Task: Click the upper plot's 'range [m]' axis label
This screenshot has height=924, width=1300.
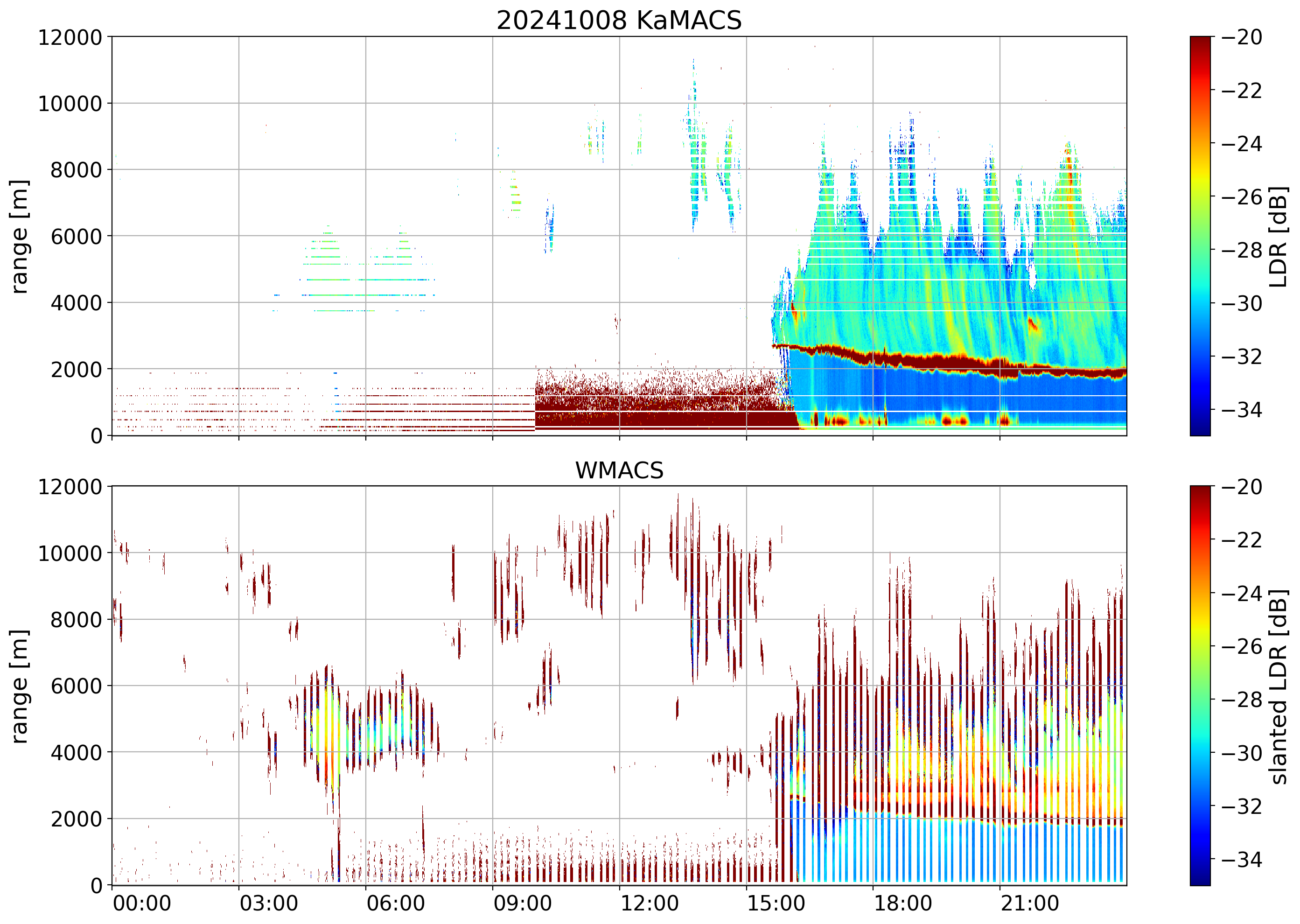Action: pyautogui.click(x=19, y=236)
